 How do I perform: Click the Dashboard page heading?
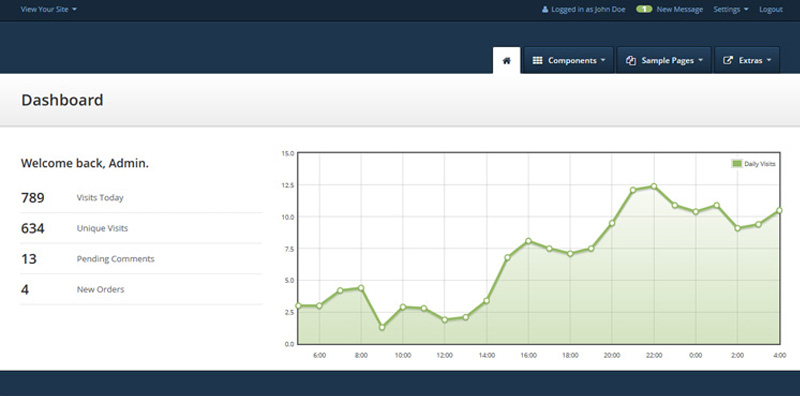coord(62,100)
